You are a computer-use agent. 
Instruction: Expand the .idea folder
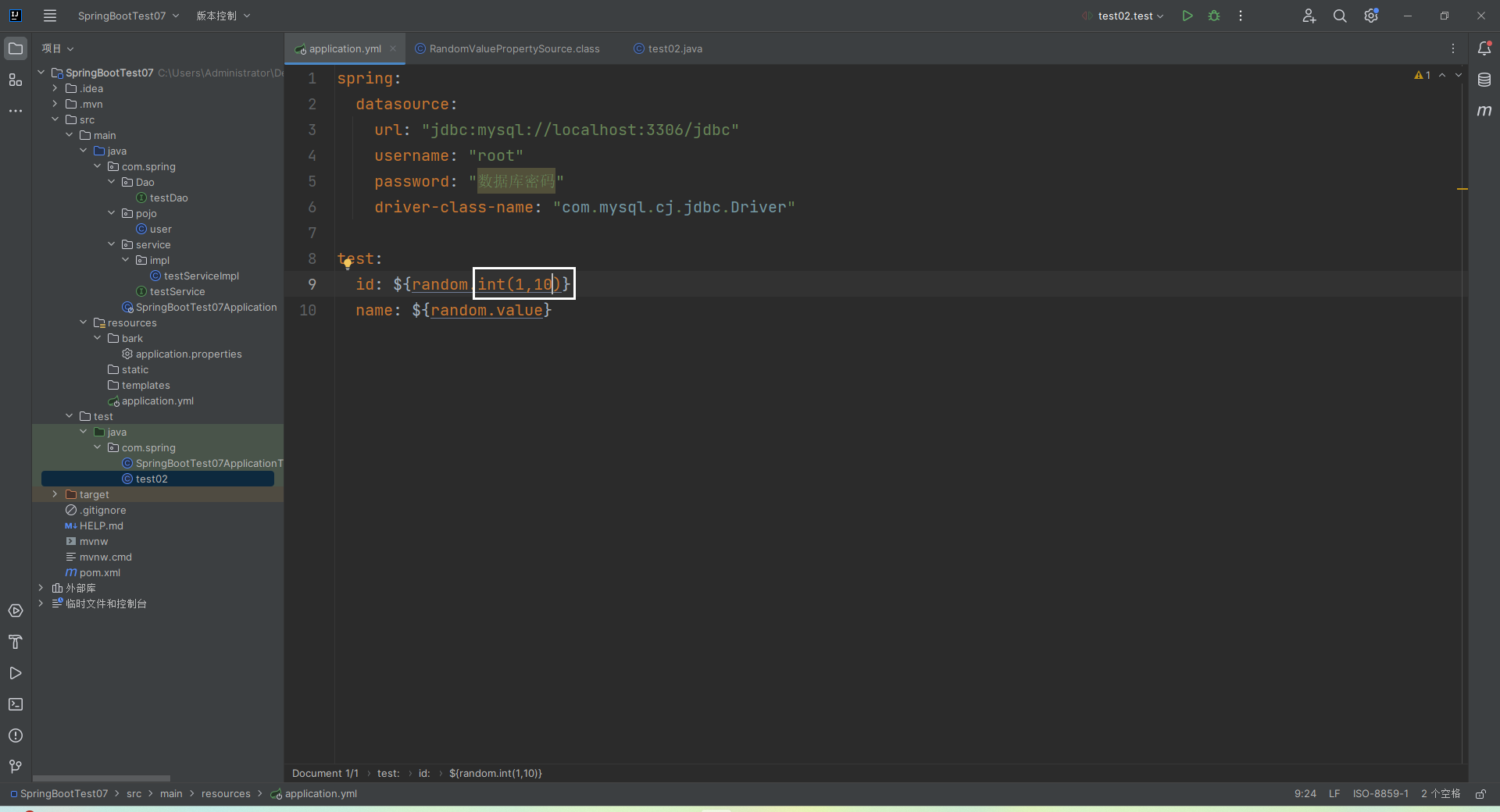coord(55,88)
